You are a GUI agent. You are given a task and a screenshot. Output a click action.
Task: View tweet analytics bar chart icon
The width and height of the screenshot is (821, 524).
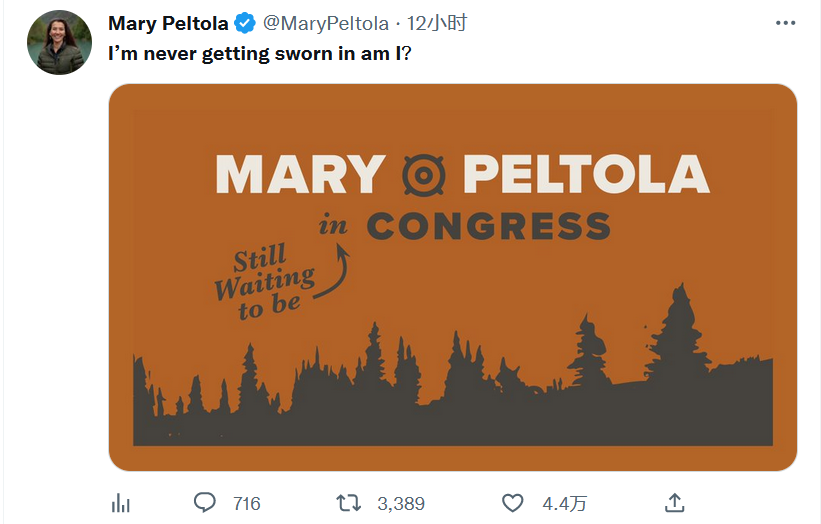coord(121,503)
